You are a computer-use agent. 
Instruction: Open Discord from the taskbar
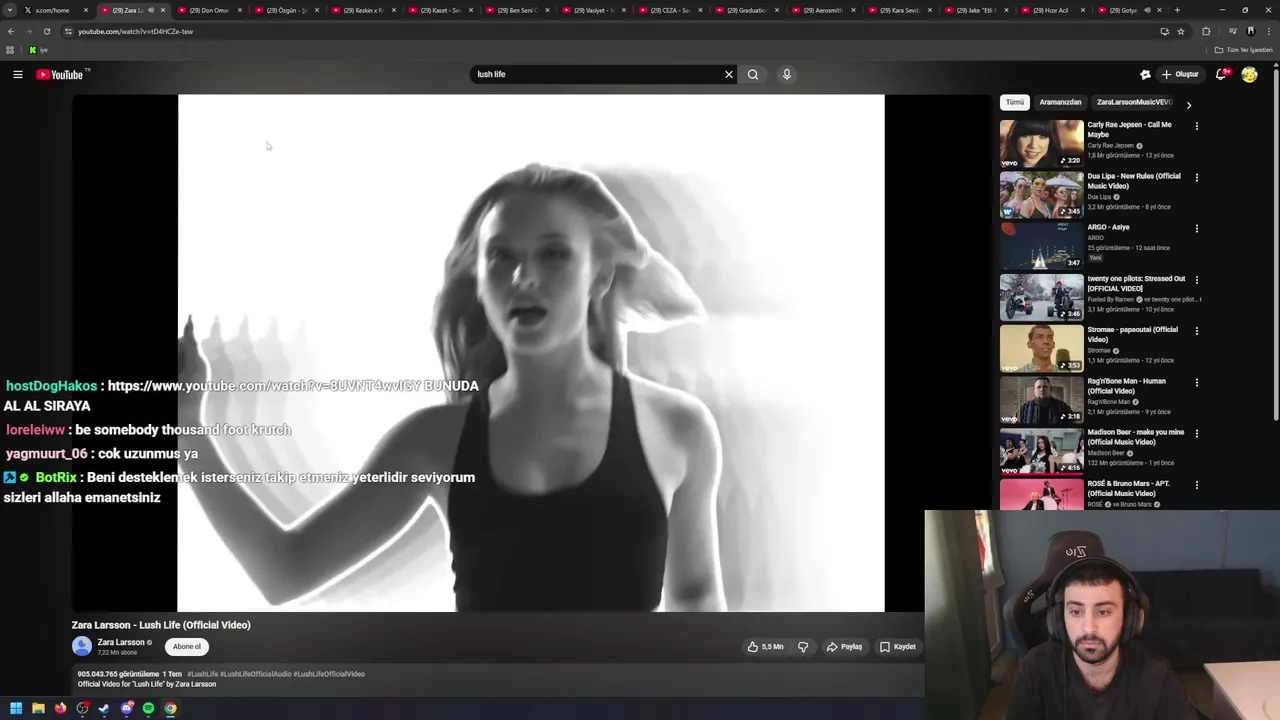(x=126, y=708)
